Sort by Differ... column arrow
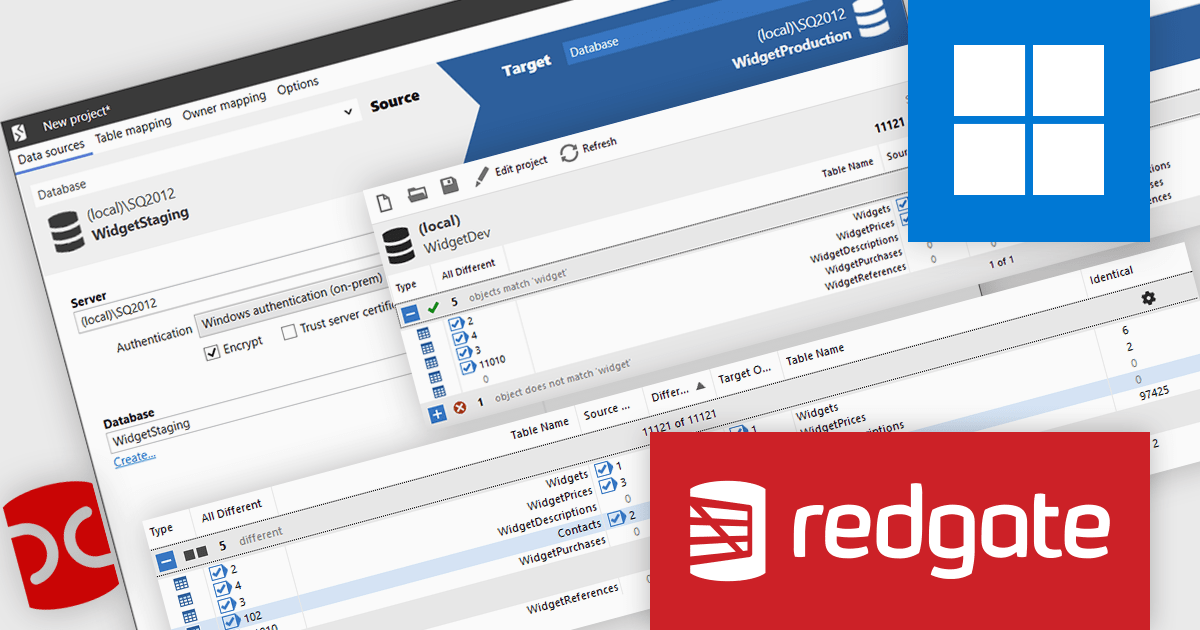This screenshot has height=630, width=1200. click(700, 385)
